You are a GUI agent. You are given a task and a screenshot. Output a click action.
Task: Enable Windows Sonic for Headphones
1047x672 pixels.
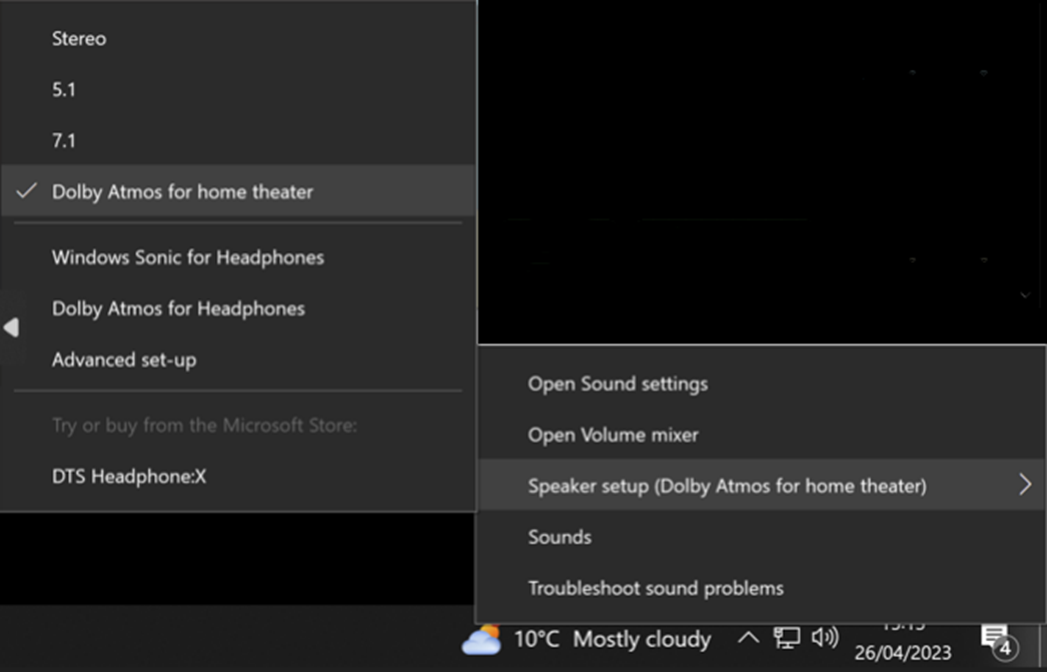188,258
